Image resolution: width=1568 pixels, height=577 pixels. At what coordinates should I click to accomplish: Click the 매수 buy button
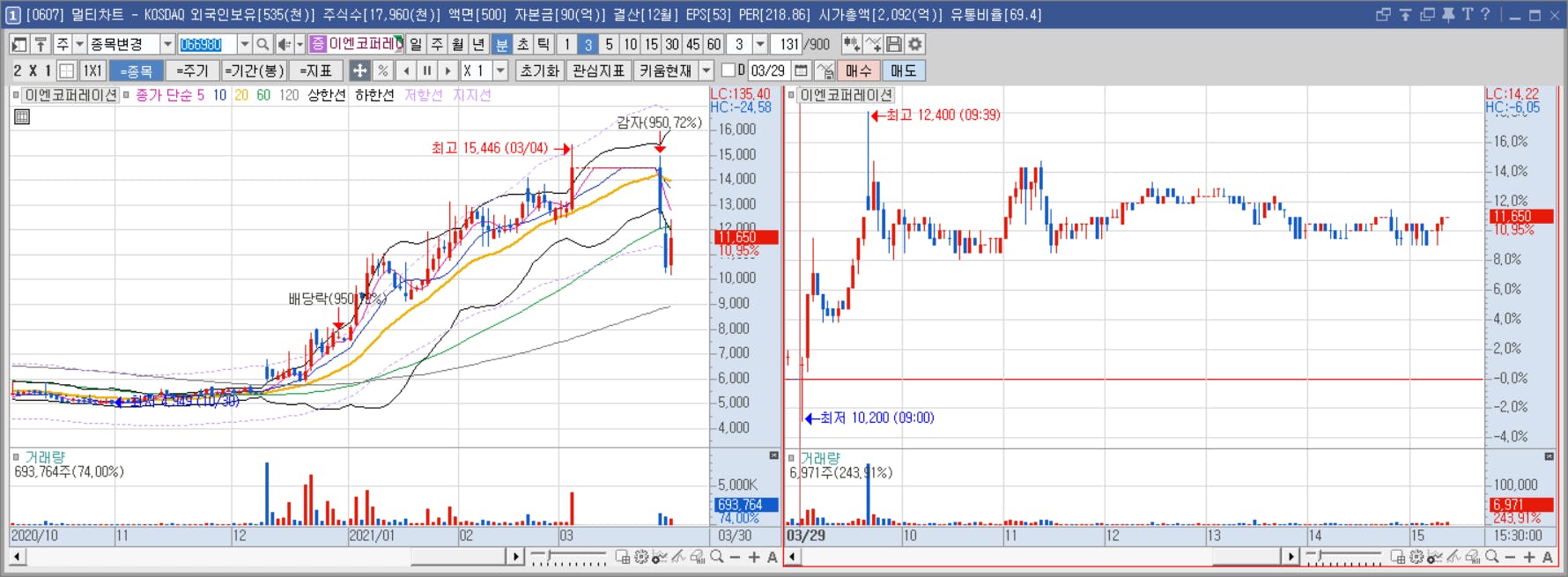point(858,70)
